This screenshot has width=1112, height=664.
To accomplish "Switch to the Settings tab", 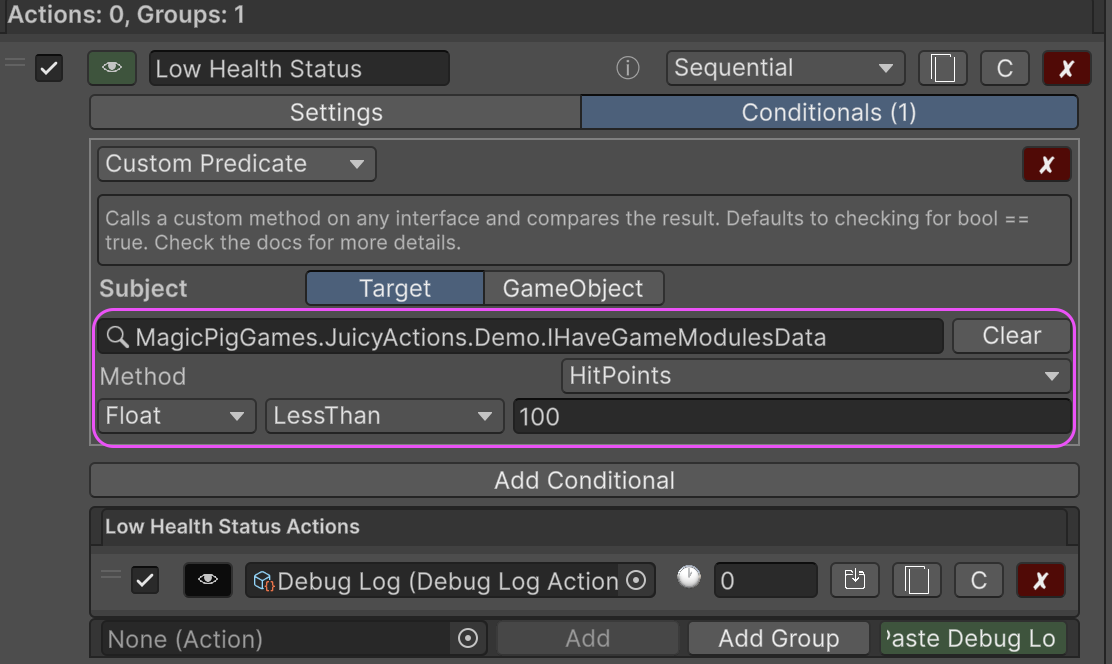I will (x=336, y=112).
